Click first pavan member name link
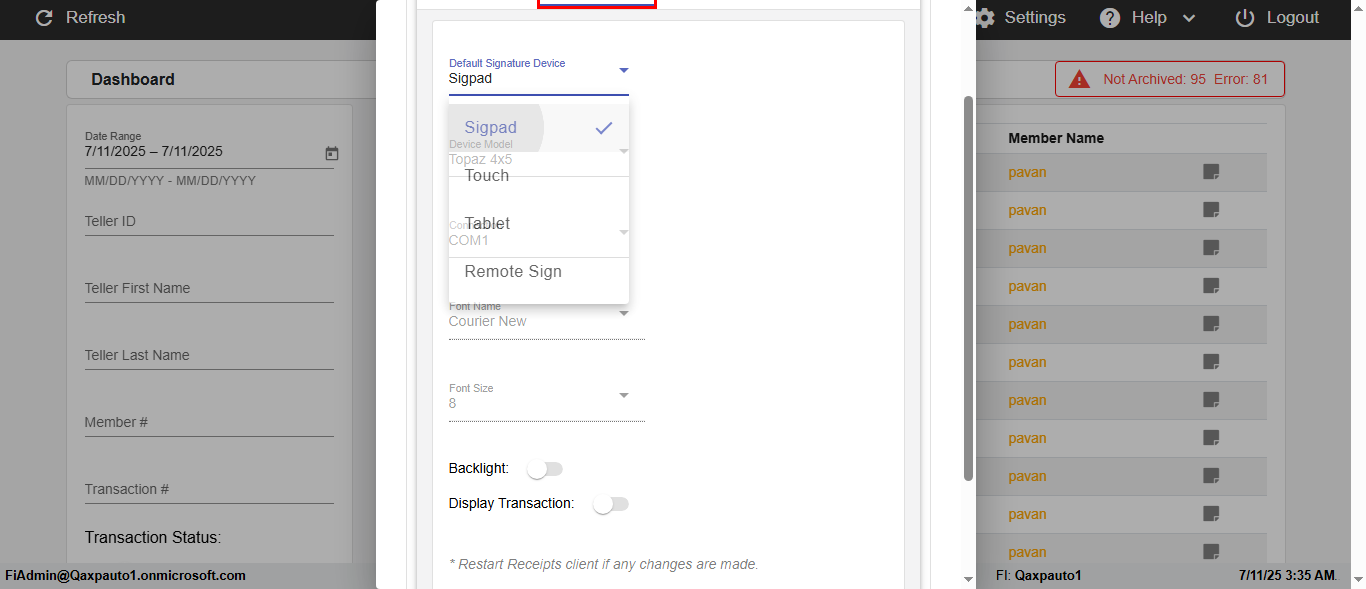Viewport: 1366px width, 589px height. [x=1027, y=172]
